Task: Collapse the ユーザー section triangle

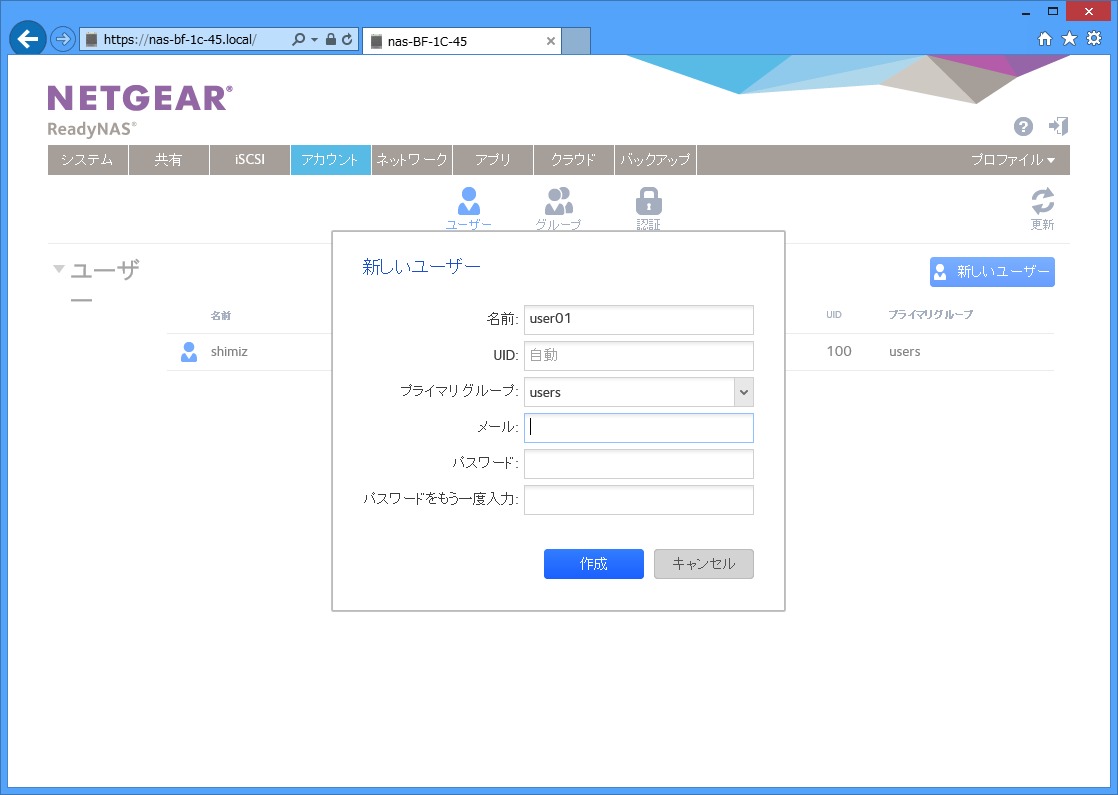Action: point(59,269)
